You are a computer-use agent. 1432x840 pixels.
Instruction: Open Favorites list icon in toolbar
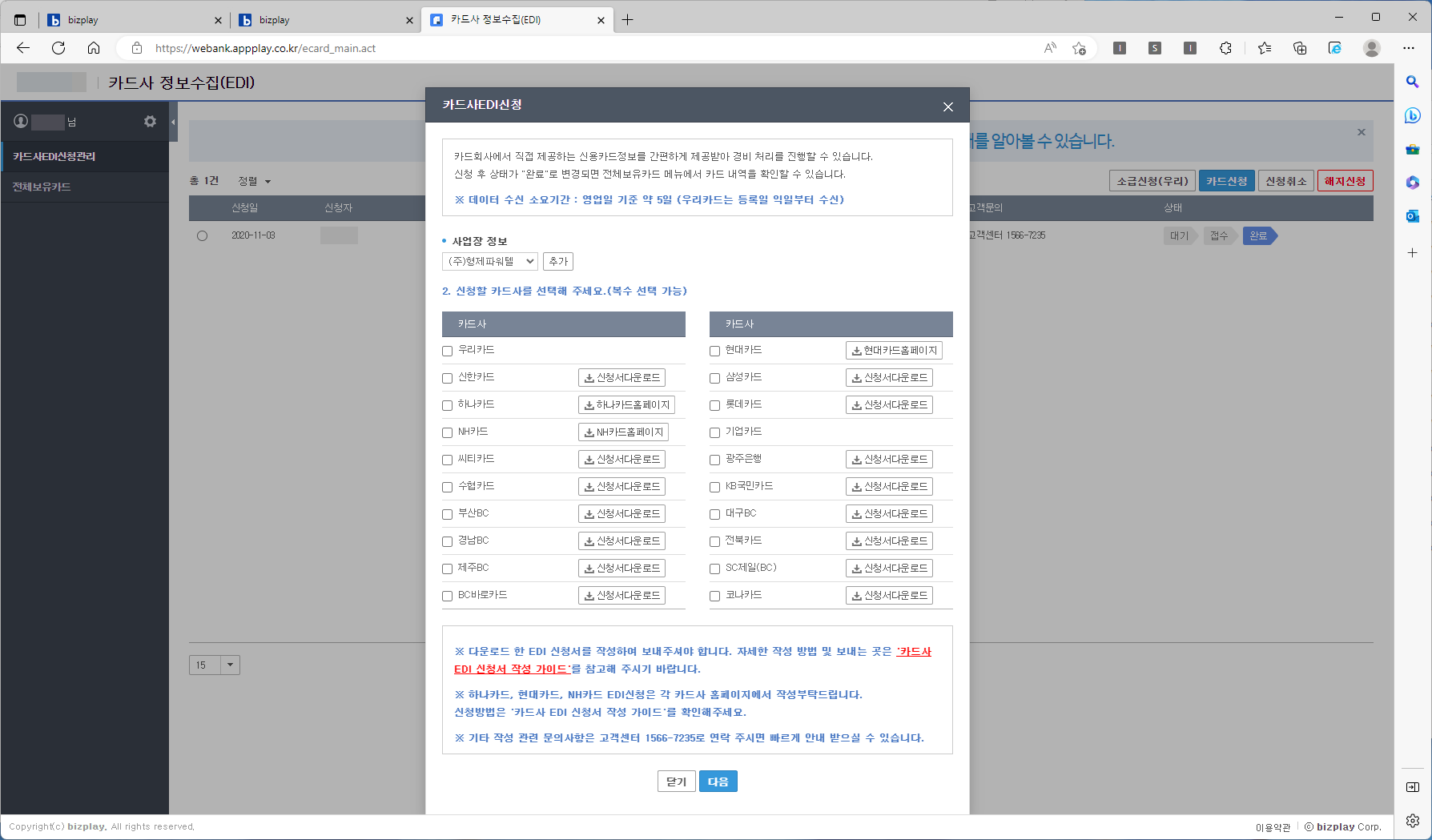(x=1265, y=48)
